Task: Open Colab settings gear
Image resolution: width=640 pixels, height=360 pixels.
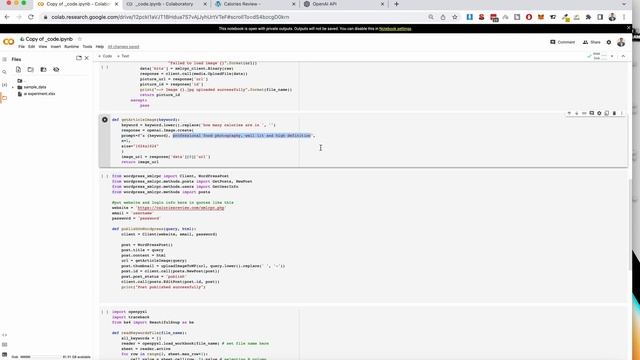Action: (x=609, y=42)
